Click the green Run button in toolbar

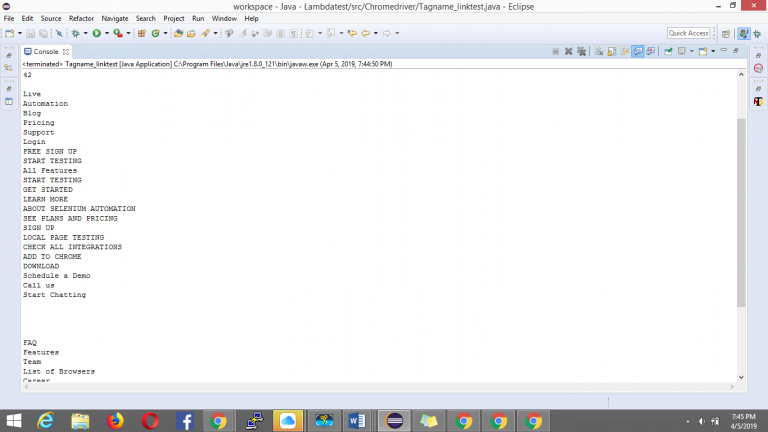96,33
